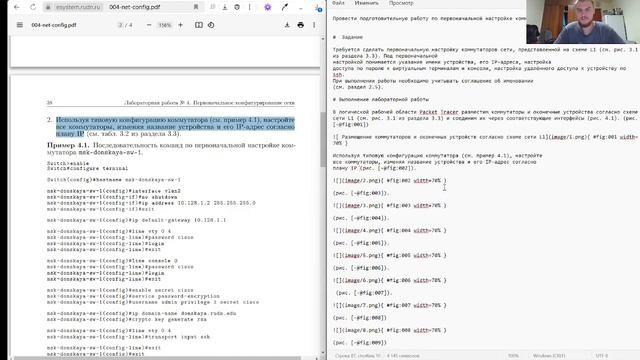640x360 pixels.
Task: Bookmark this page with the bookmark icon
Action: click(196, 7)
